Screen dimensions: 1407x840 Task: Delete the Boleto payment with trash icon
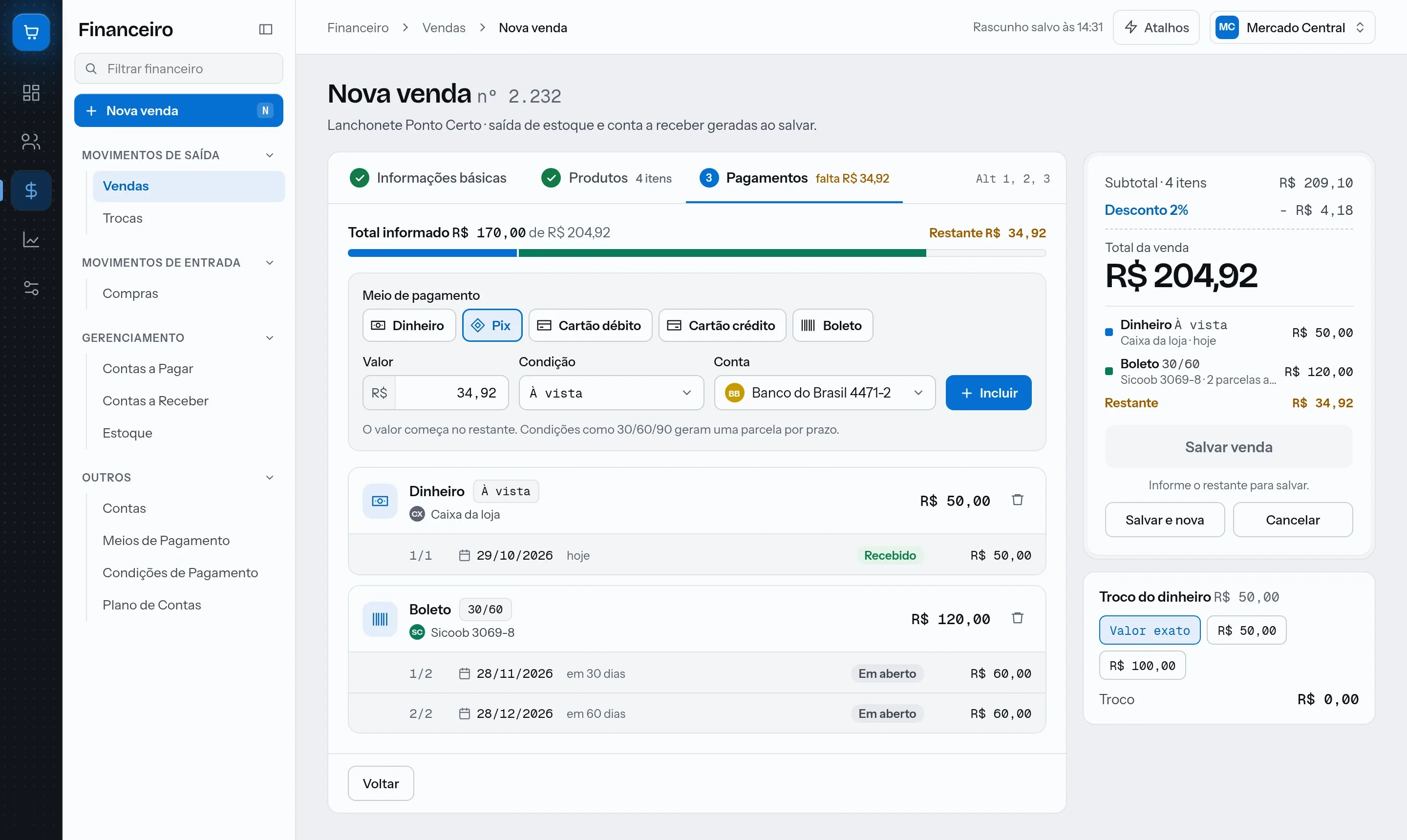[x=1018, y=618]
